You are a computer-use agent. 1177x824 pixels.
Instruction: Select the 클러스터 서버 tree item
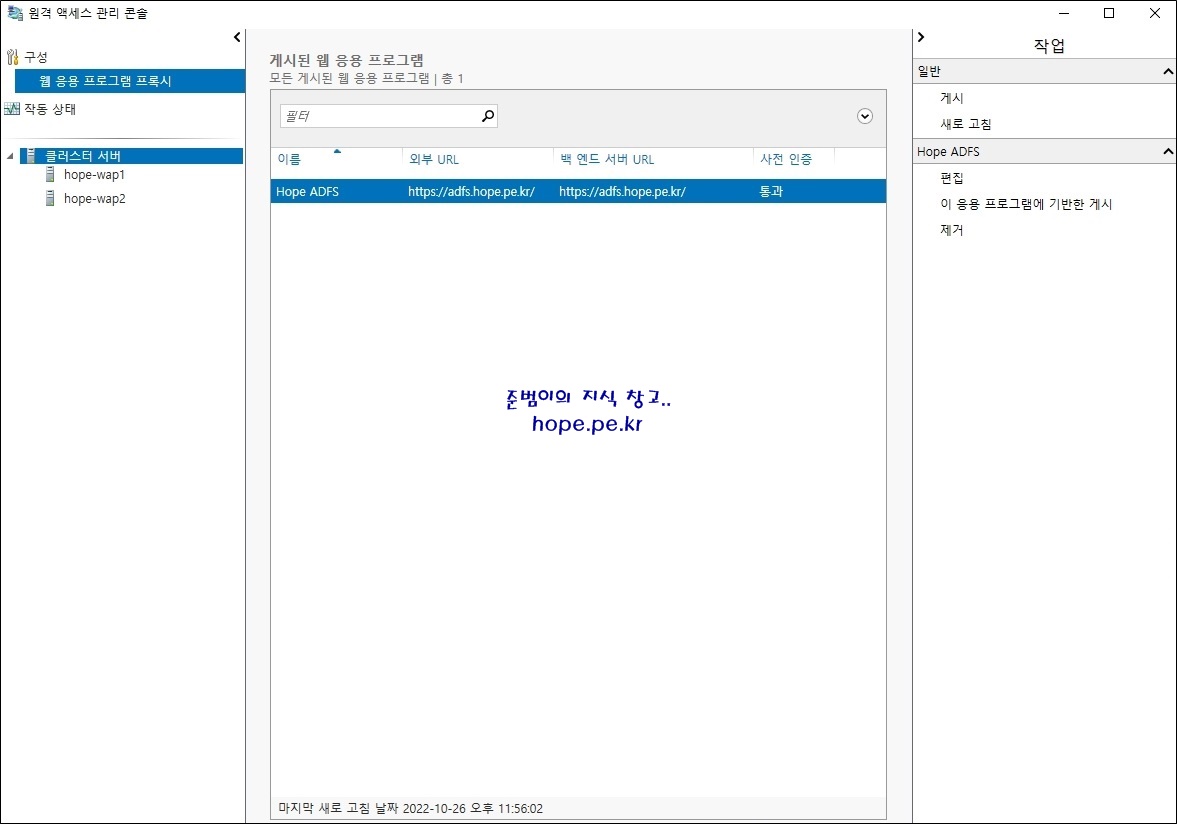[x=131, y=155]
